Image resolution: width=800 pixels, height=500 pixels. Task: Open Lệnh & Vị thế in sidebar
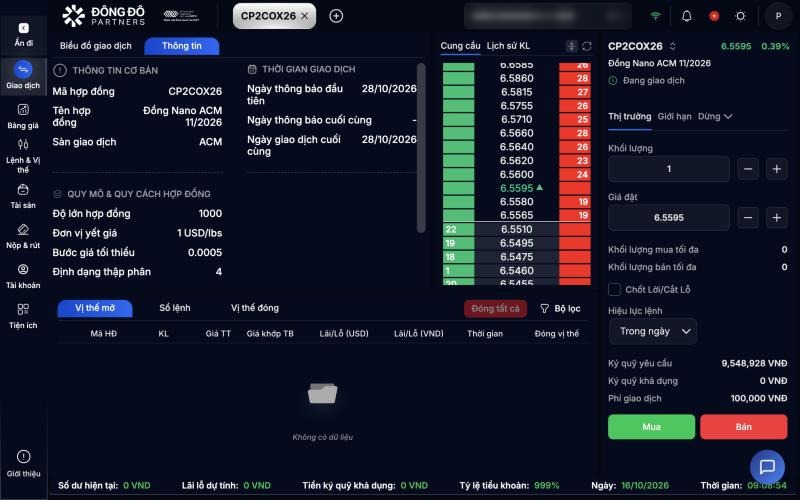pos(23,156)
